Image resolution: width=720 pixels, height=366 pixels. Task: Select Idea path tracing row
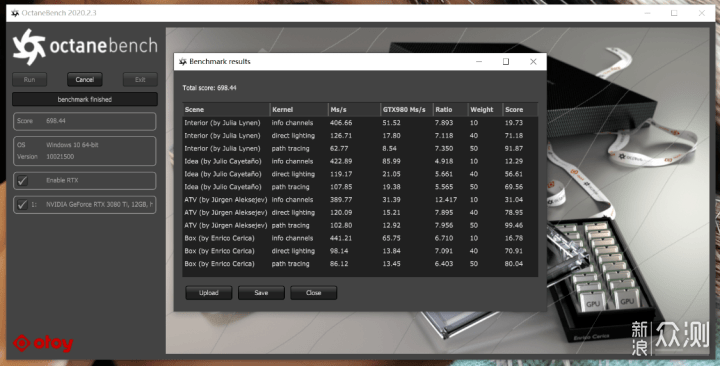click(x=360, y=187)
